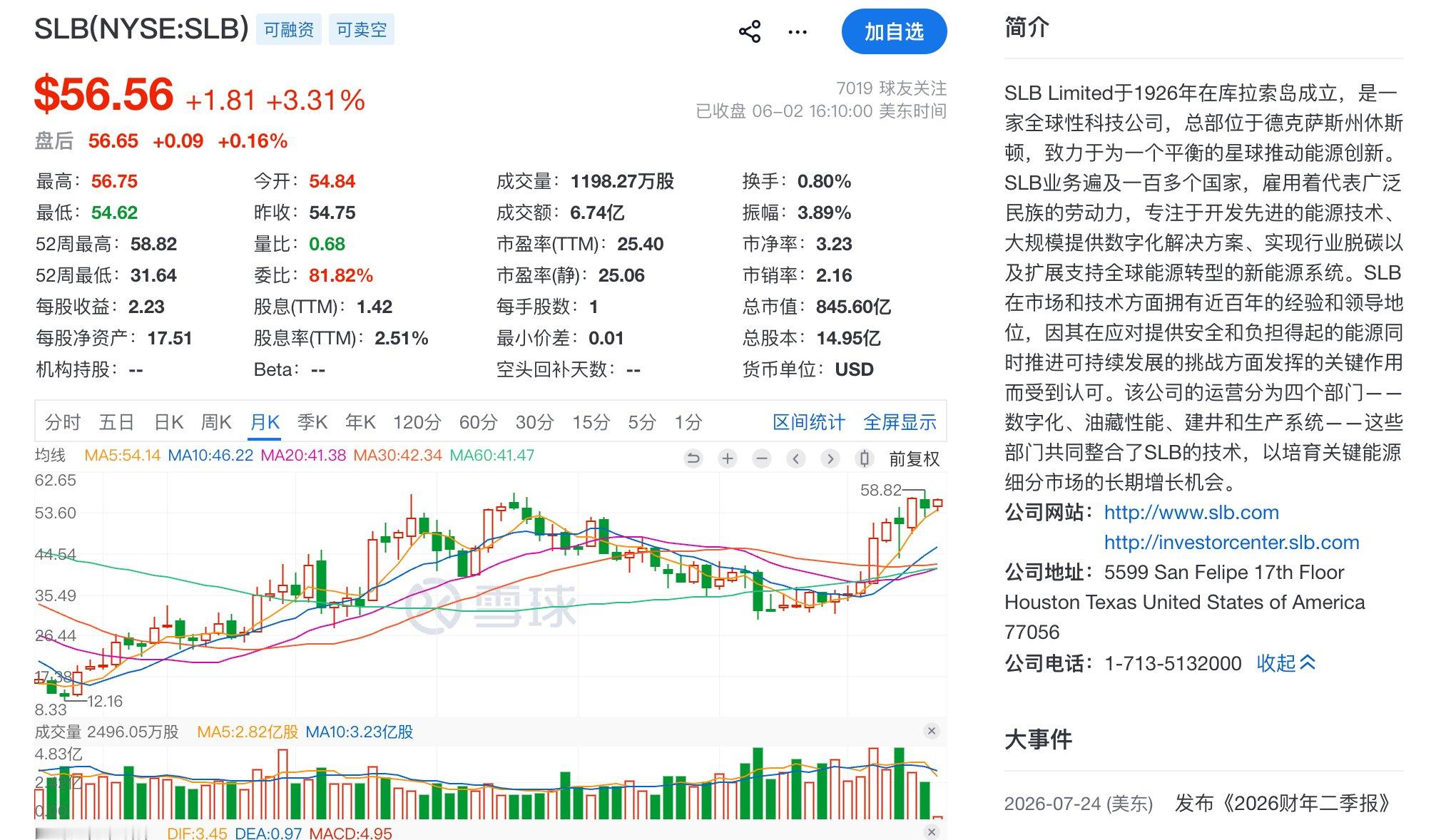Click the 12.16 low marker on chart
The image size is (1431, 840).
[x=105, y=701]
